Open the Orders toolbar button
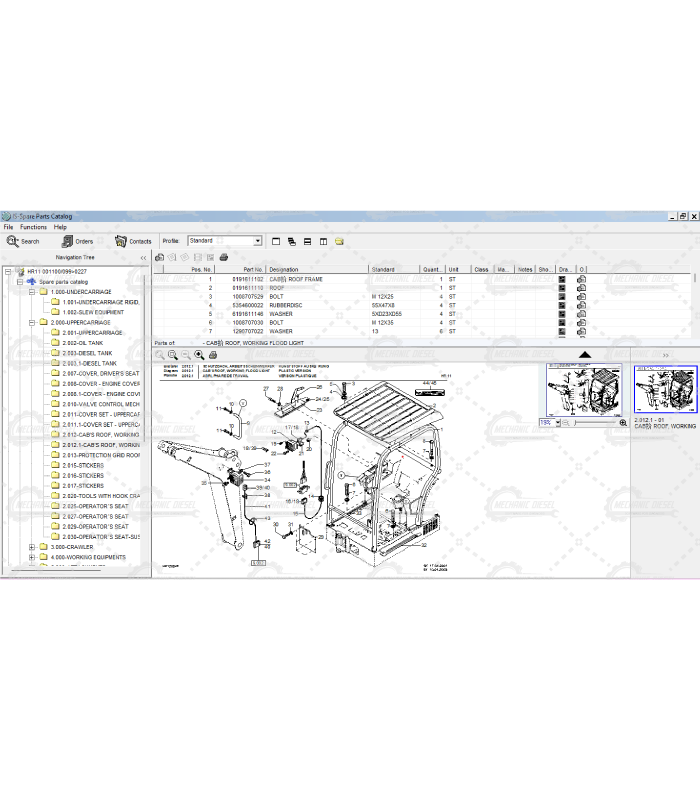The width and height of the screenshot is (700, 800). coord(77,241)
